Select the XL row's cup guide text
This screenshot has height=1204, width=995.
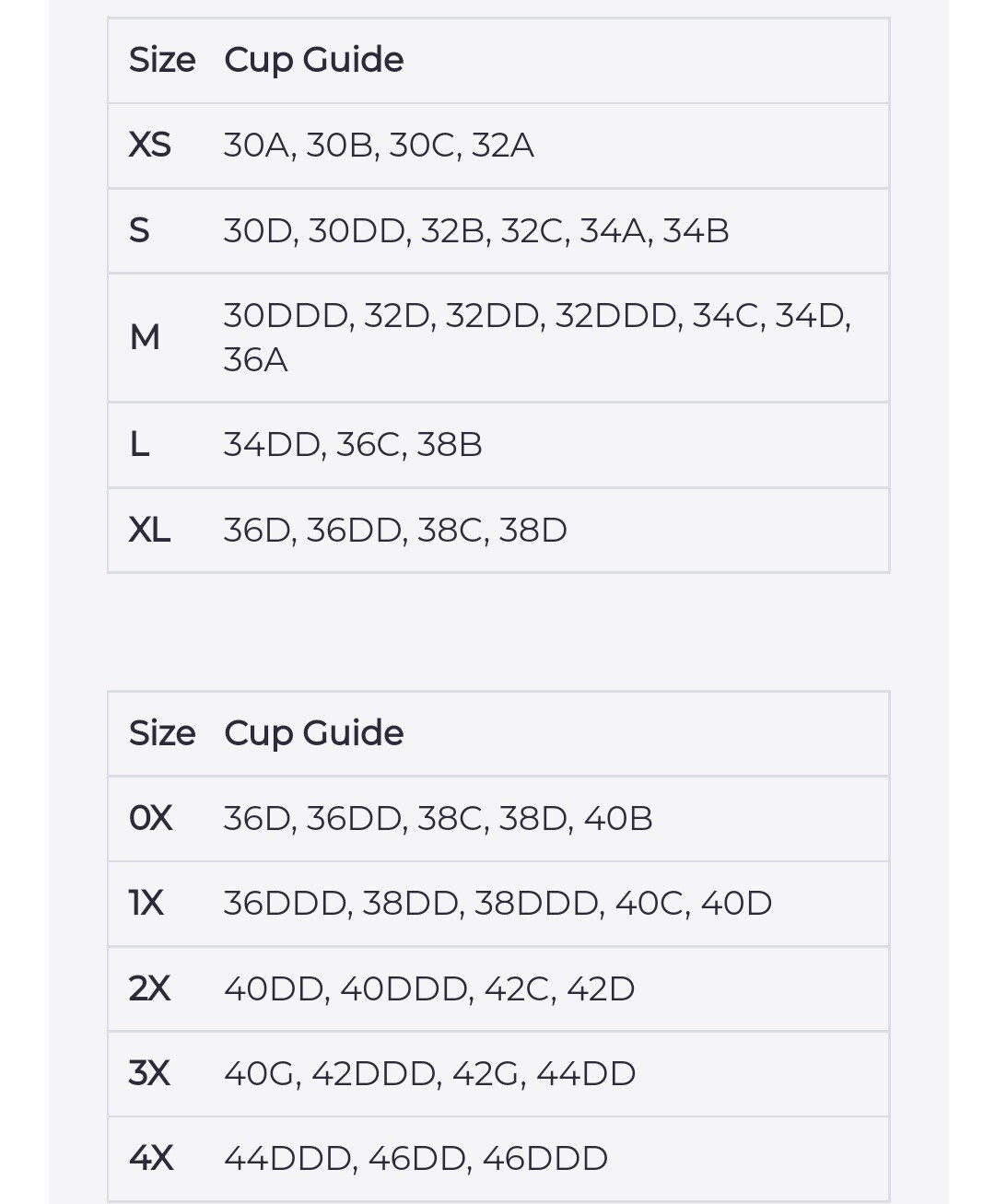[395, 531]
